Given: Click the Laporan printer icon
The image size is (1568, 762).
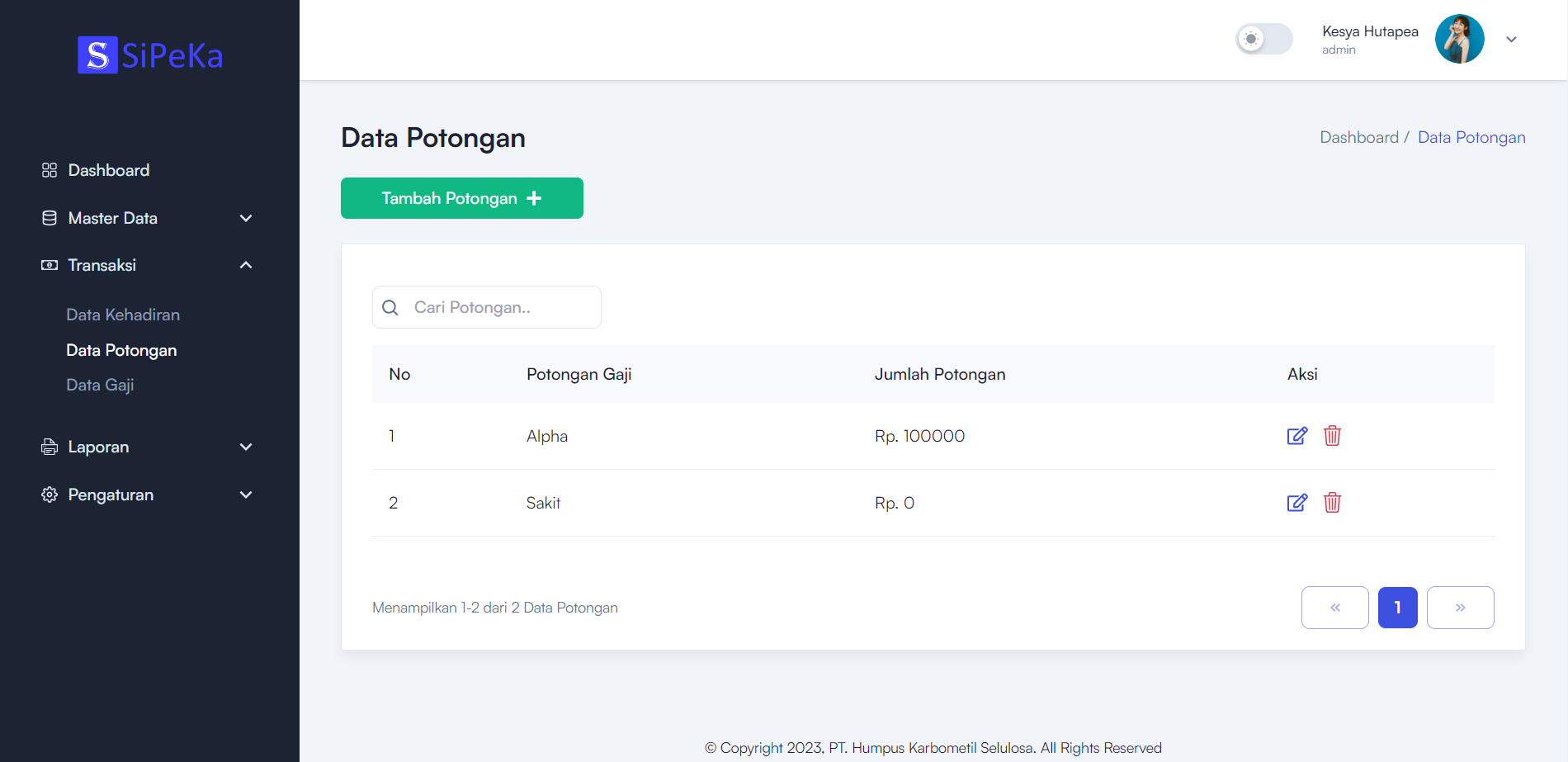Looking at the screenshot, I should pos(49,447).
